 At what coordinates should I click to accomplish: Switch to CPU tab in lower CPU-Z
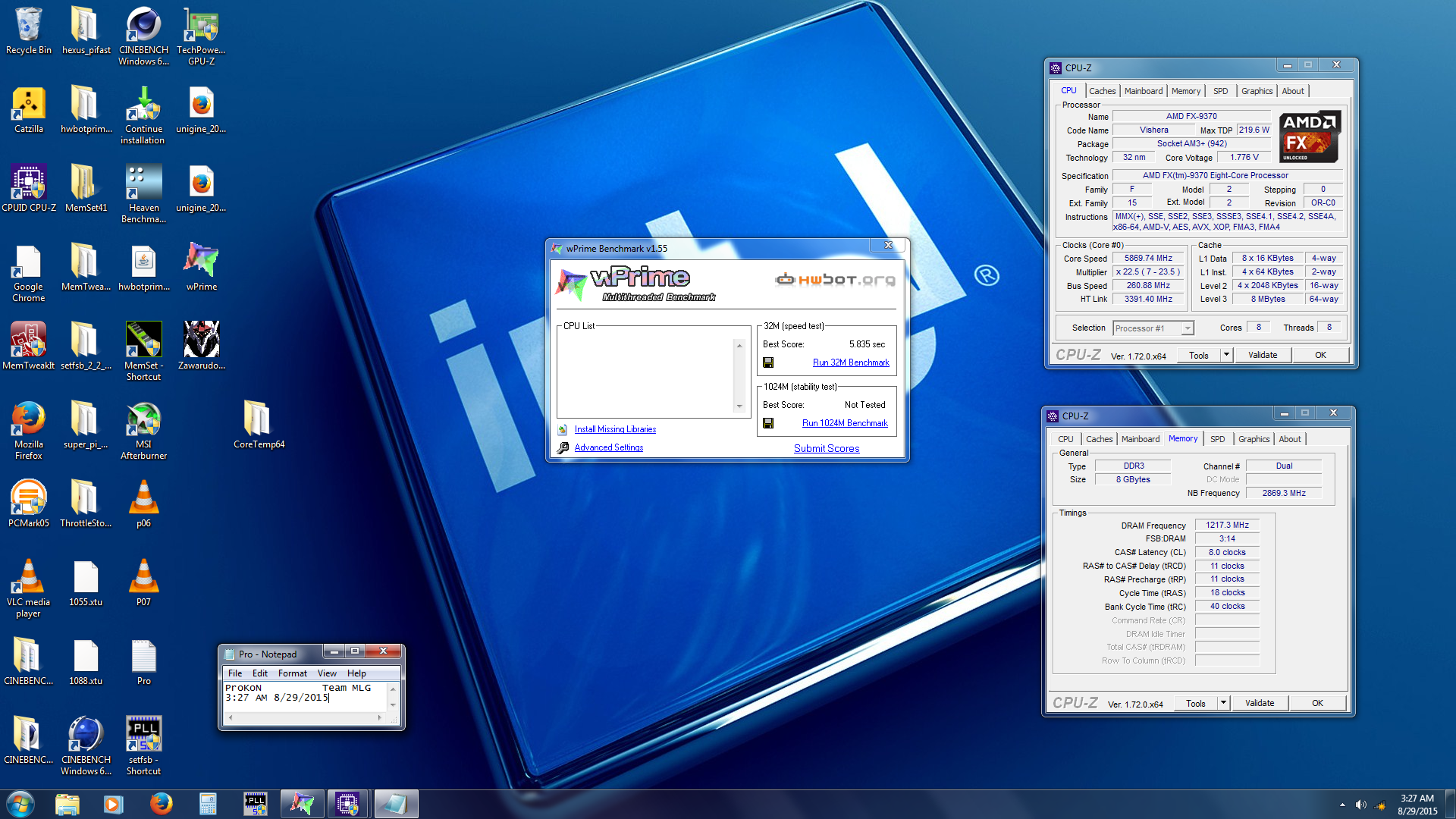click(x=1065, y=439)
